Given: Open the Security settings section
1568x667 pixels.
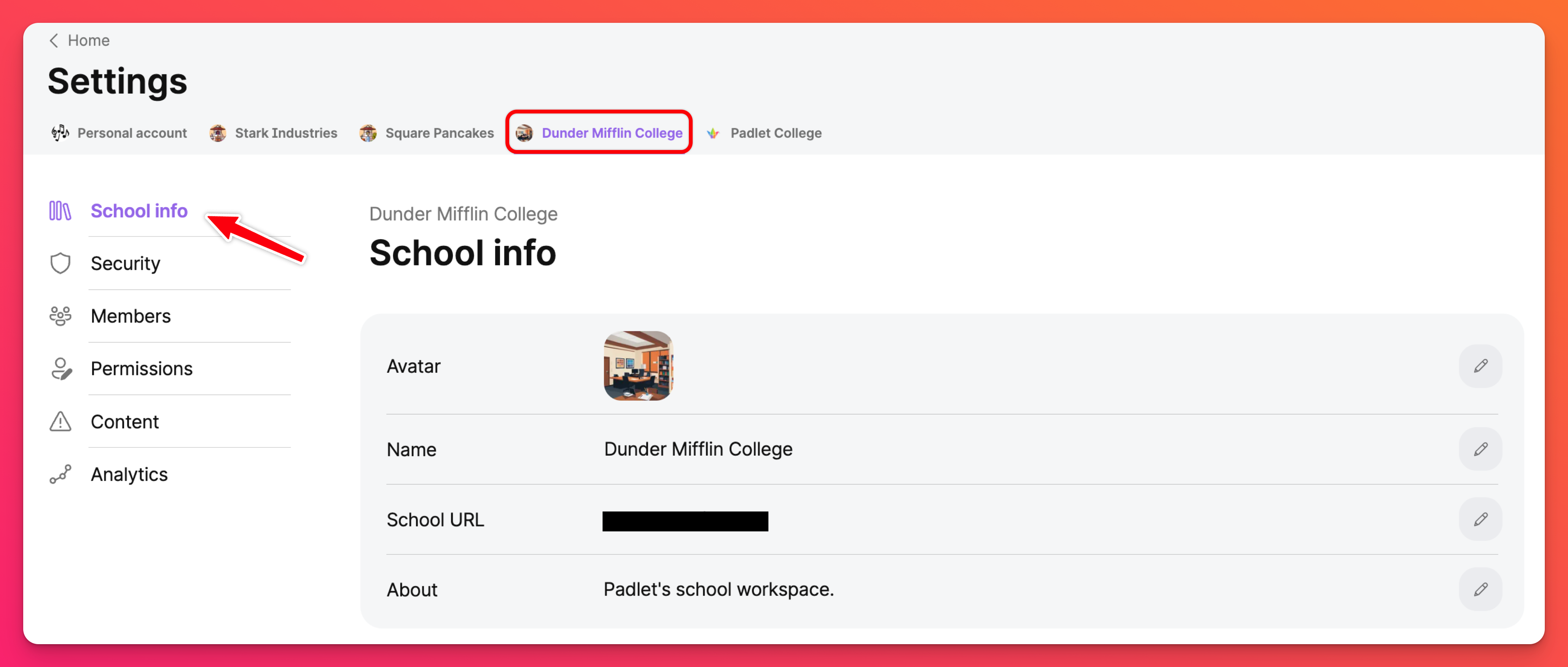Looking at the screenshot, I should (x=125, y=264).
